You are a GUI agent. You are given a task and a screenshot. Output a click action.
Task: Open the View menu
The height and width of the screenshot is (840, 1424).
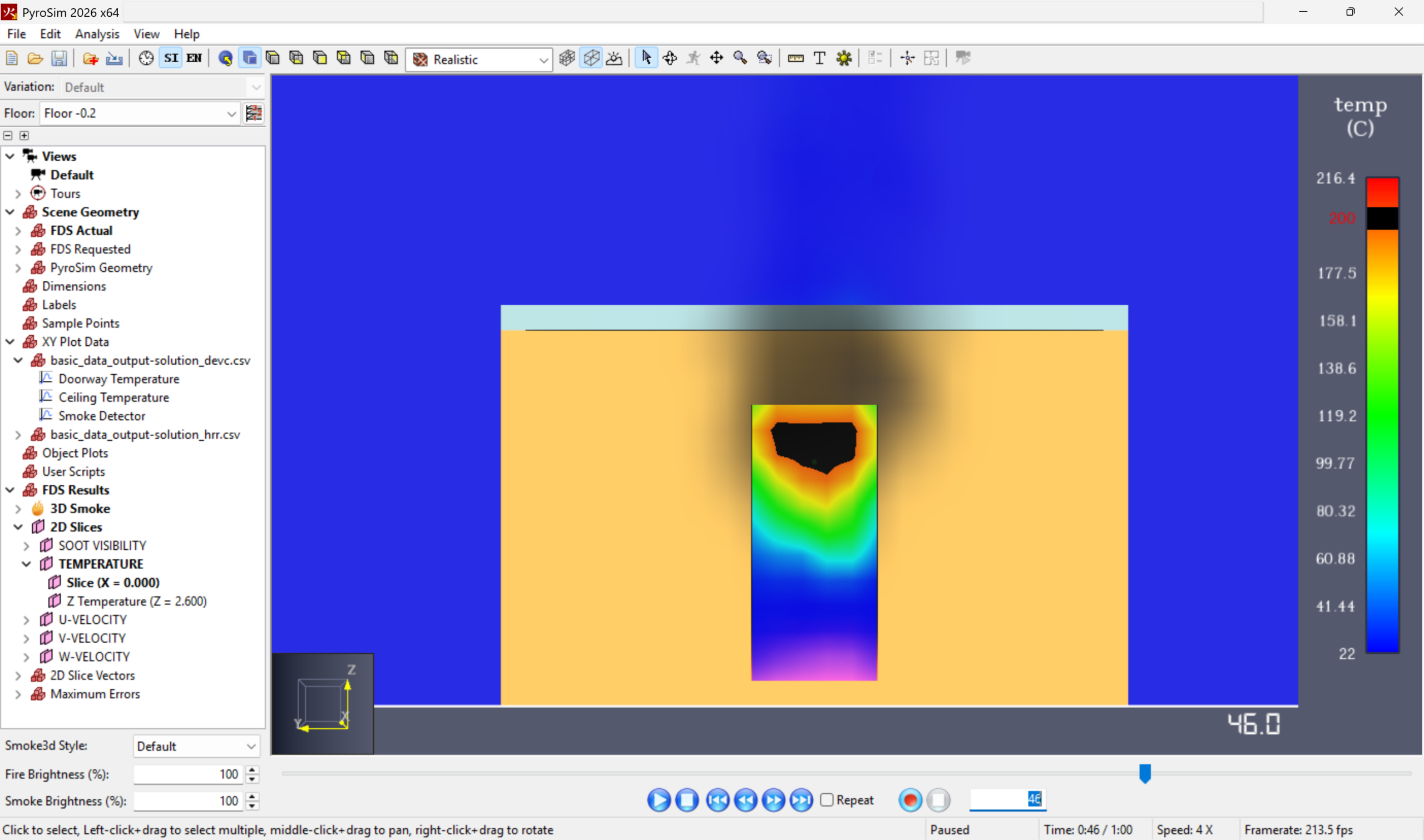click(x=146, y=34)
